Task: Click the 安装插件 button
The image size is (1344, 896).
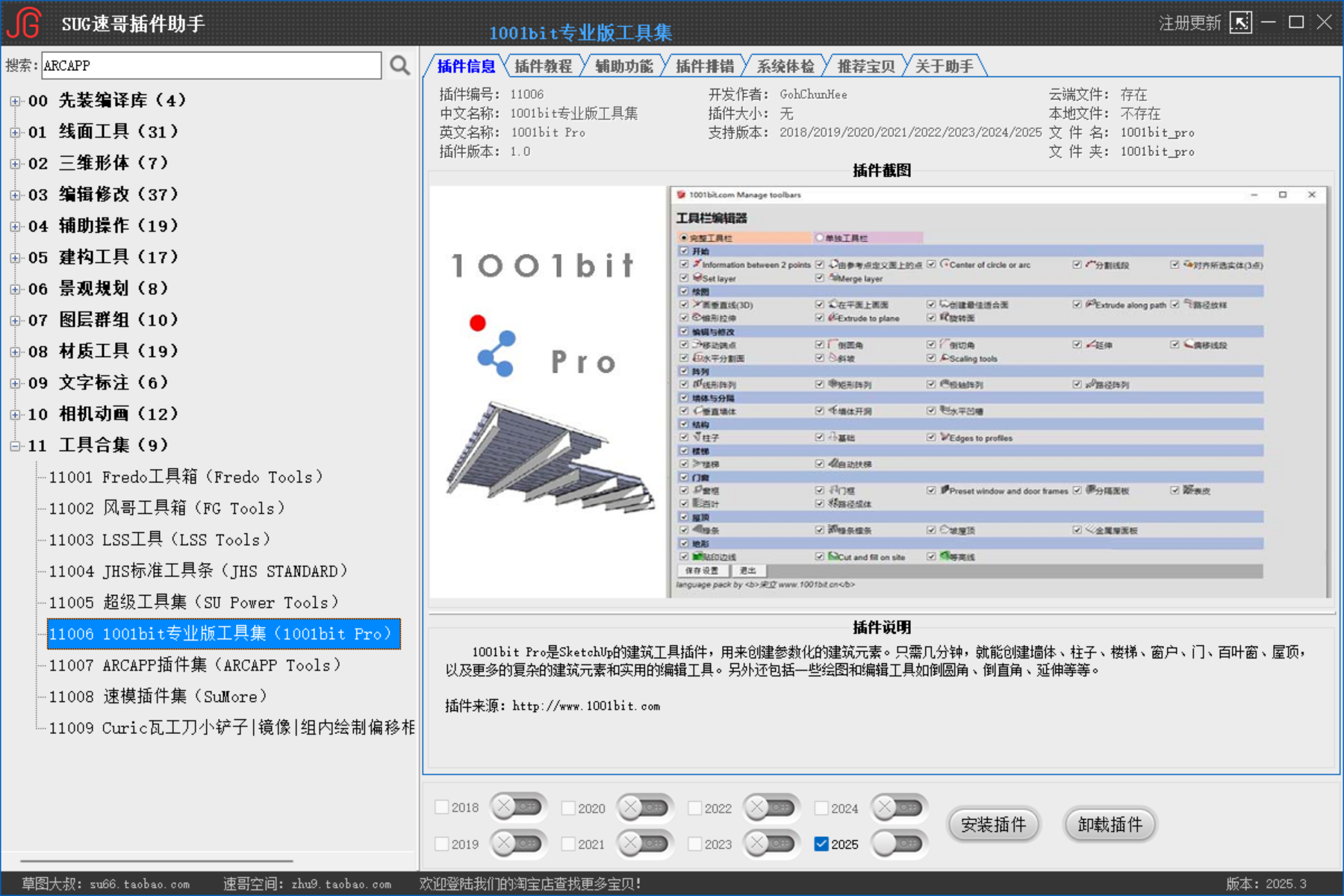Action: [x=994, y=825]
